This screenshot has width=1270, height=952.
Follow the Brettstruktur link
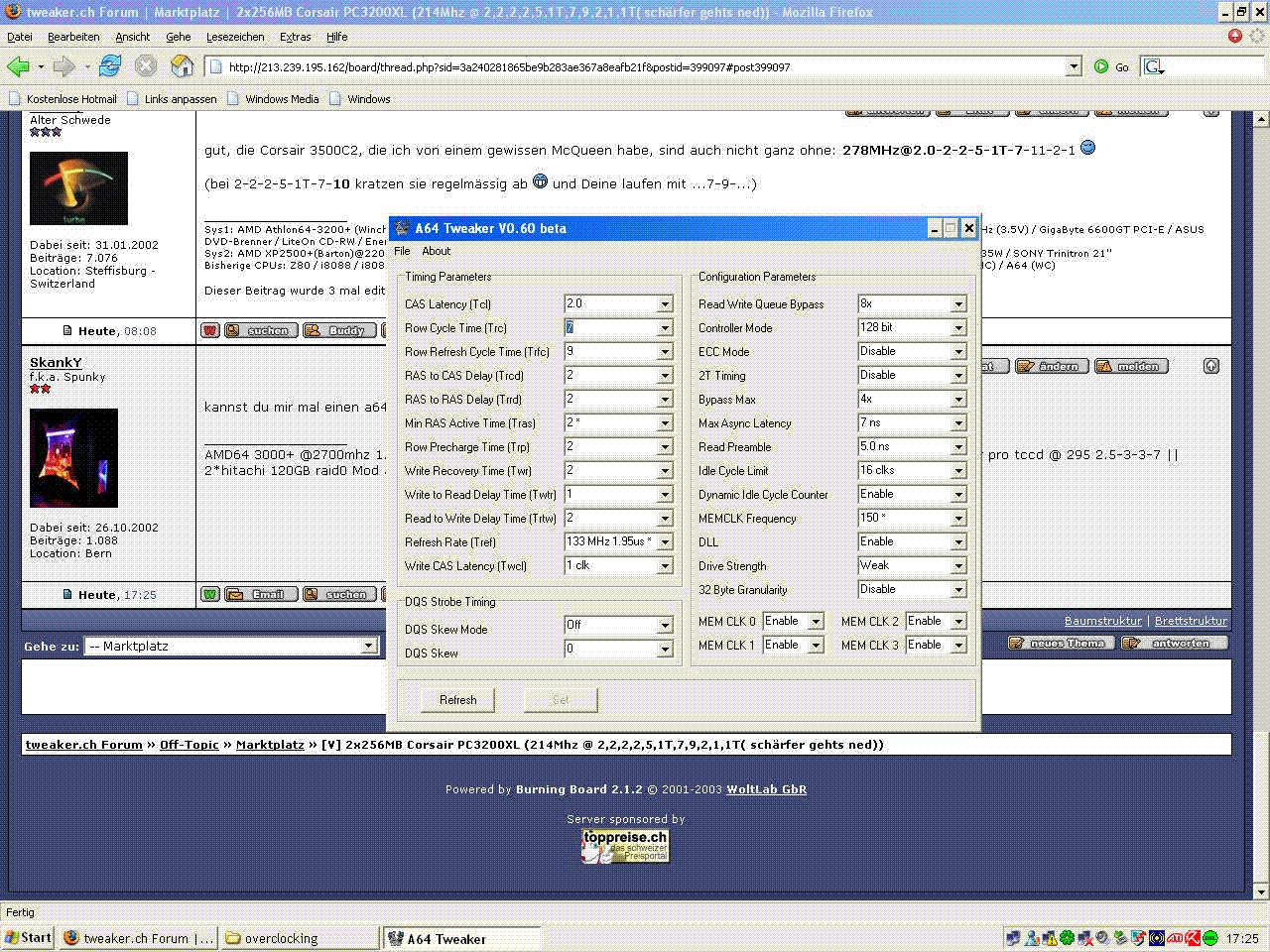[1191, 621]
